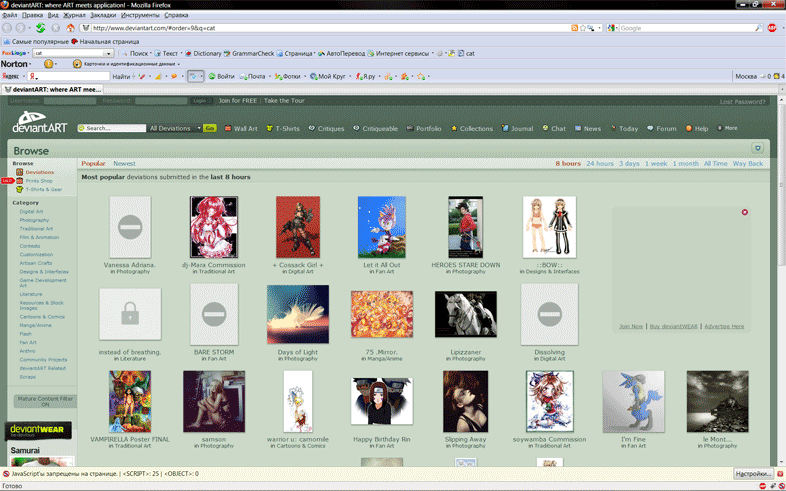Image resolution: width=786 pixels, height=491 pixels.
Task: Open the More navigation menu
Action: pyautogui.click(x=727, y=129)
